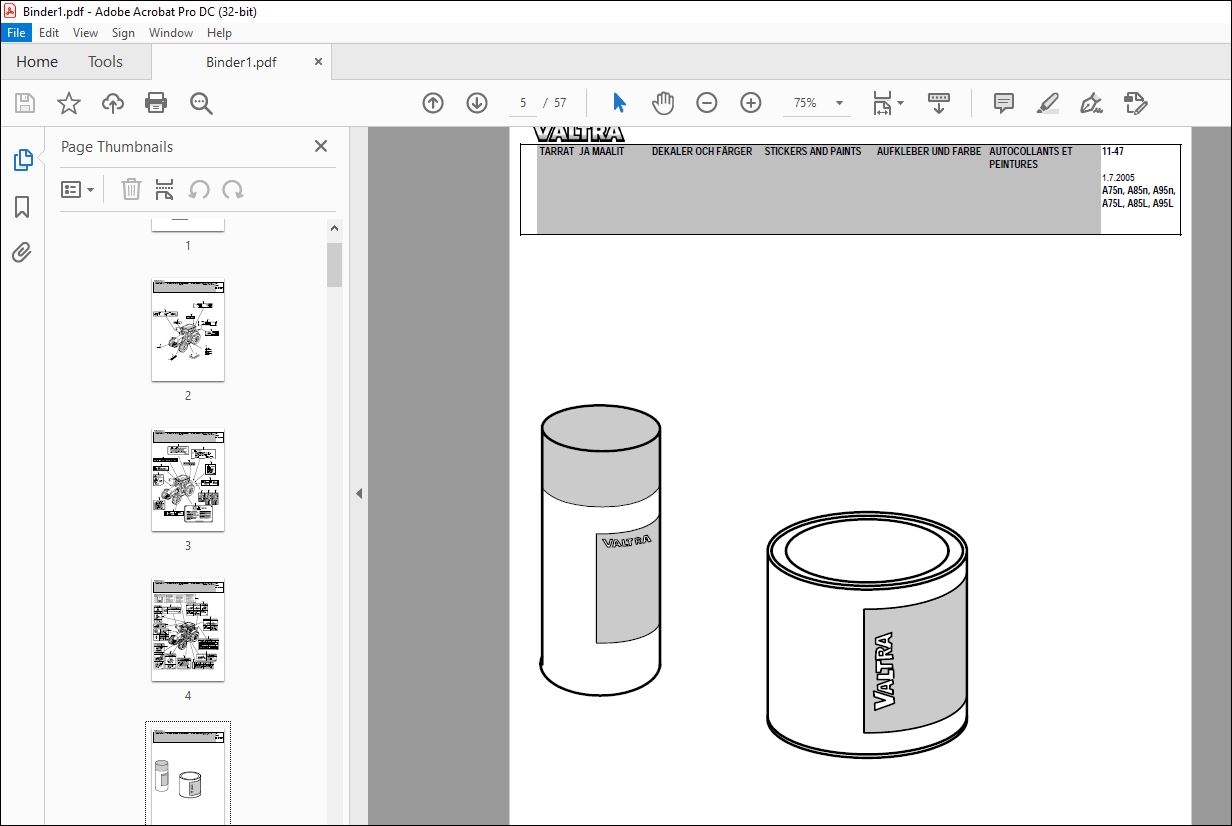This screenshot has height=826, width=1232.
Task: Click the thumbnails panel scrollbar handle
Action: (335, 264)
